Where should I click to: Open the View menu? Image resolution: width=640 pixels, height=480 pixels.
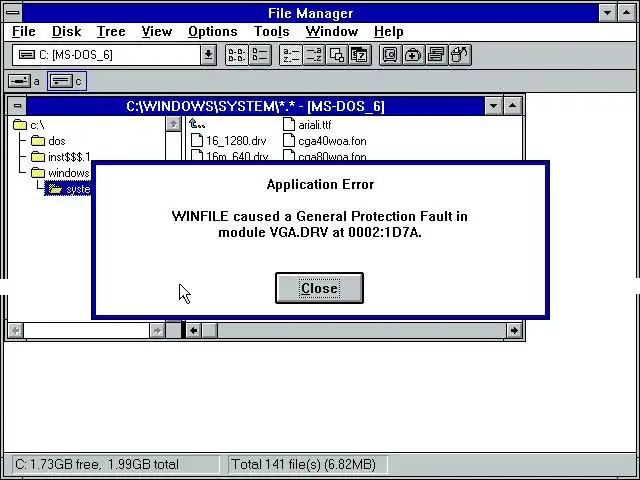(157, 31)
